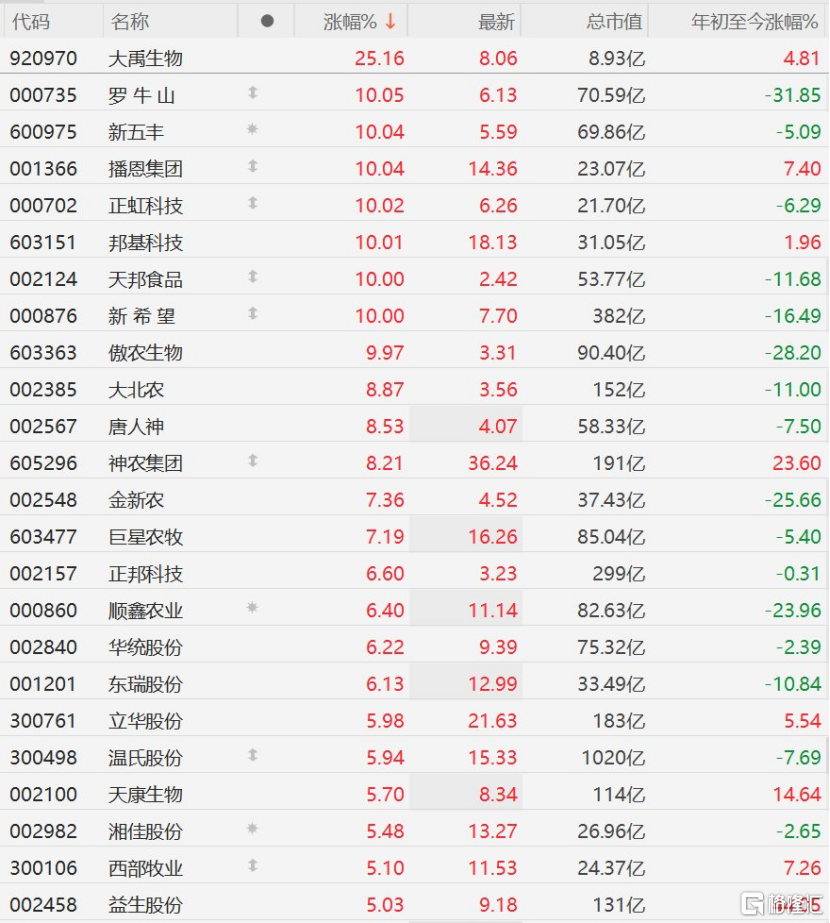Select stock name 巨星农牧
The height and width of the screenshot is (923, 830).
point(145,537)
